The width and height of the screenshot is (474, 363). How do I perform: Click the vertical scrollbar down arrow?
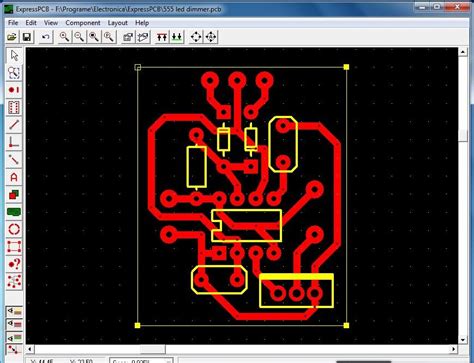463,340
